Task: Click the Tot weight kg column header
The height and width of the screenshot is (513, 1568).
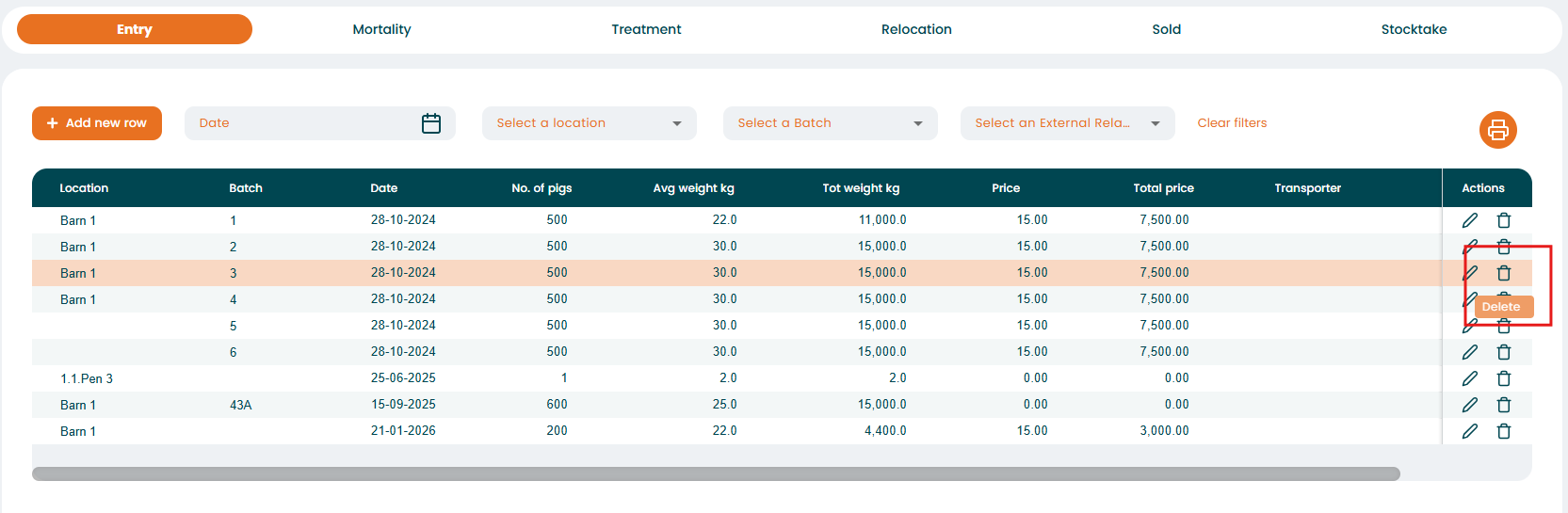Action: pos(861,188)
